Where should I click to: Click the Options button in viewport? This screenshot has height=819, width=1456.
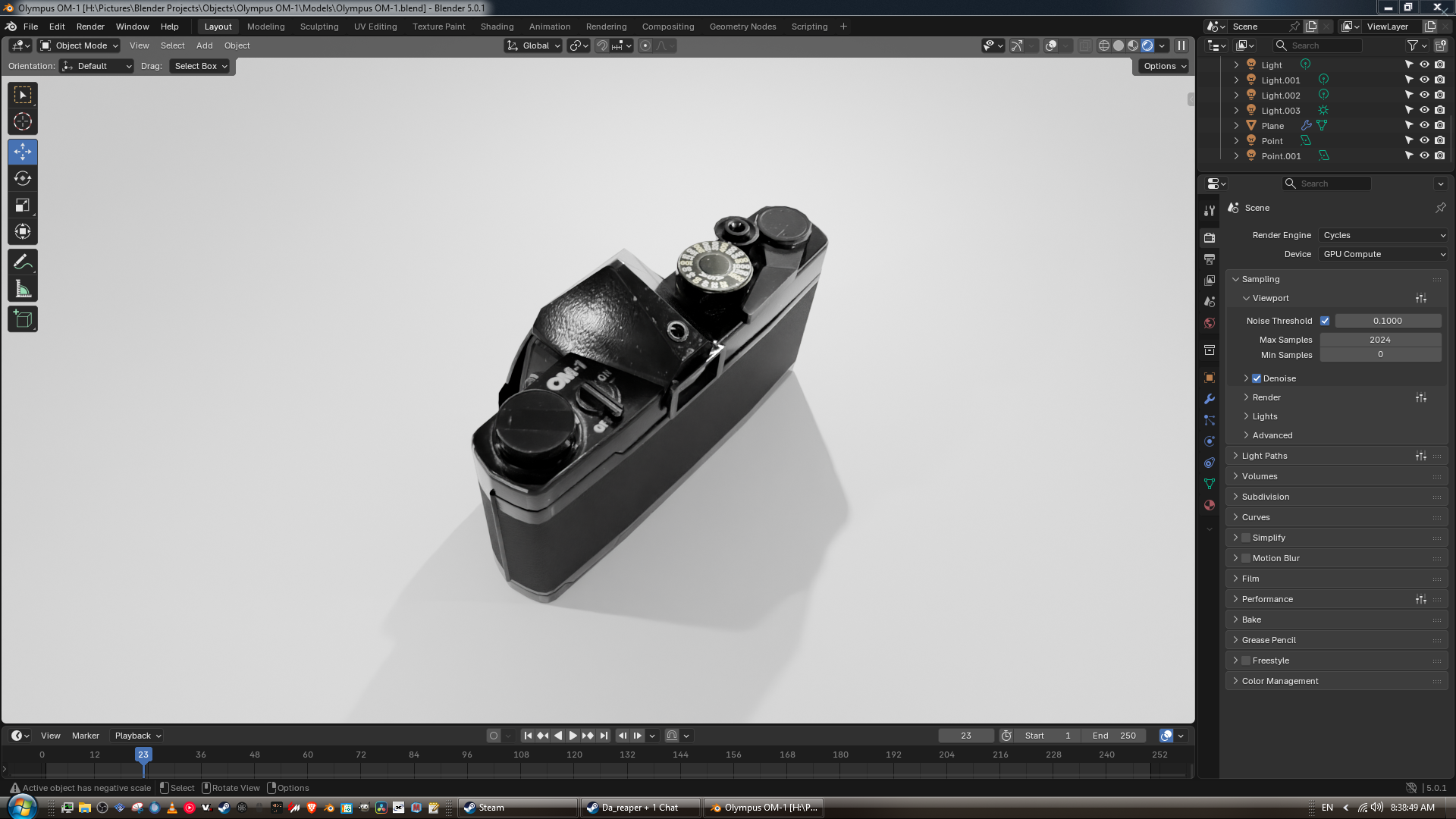[1163, 66]
